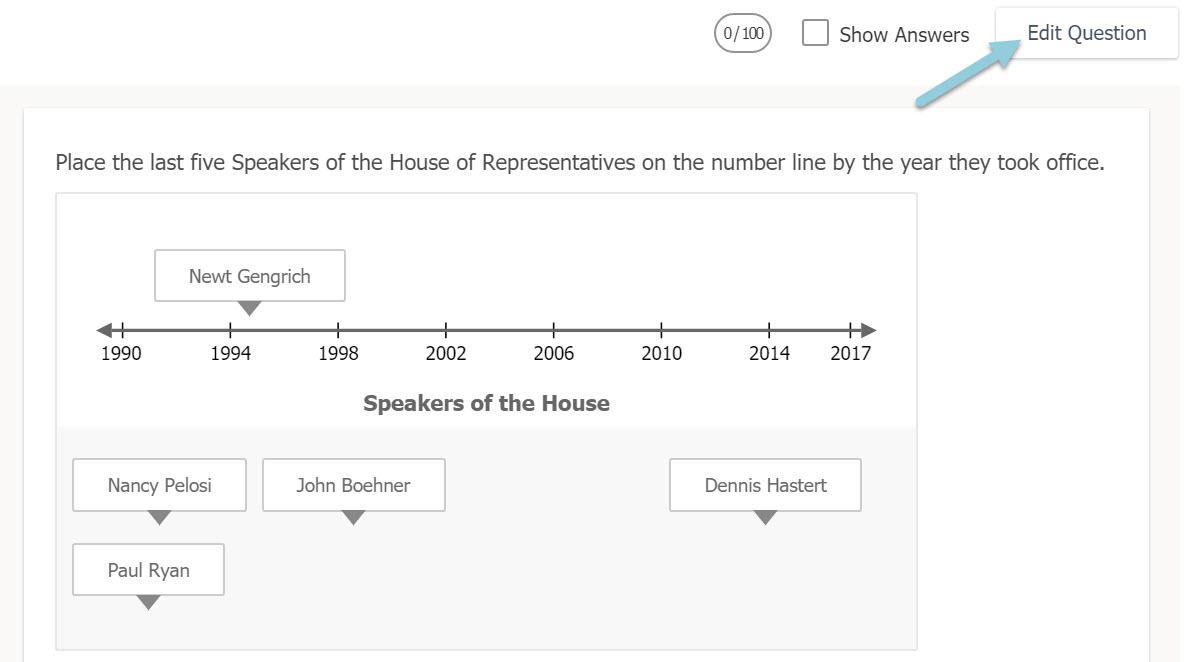The height and width of the screenshot is (662, 1186).
Task: Click the 2010 tick on number line
Action: point(662,330)
